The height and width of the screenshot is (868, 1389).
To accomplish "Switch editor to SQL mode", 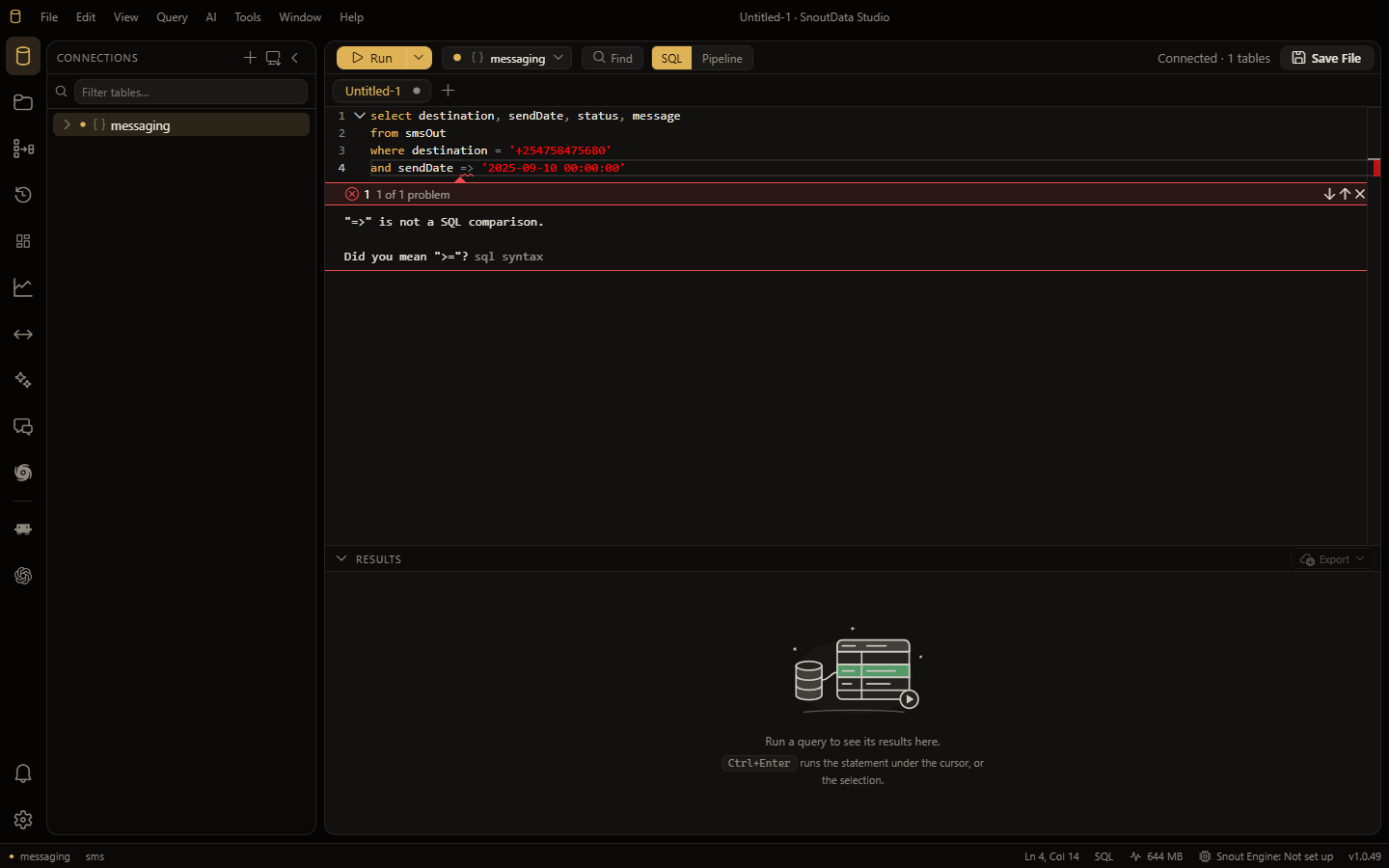I will pos(671,58).
